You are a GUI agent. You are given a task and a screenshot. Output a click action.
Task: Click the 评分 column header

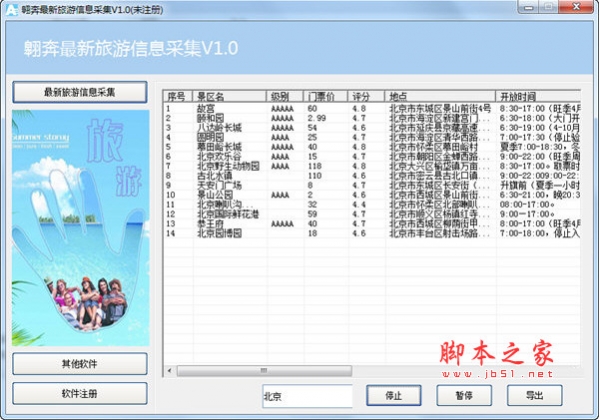coord(366,96)
